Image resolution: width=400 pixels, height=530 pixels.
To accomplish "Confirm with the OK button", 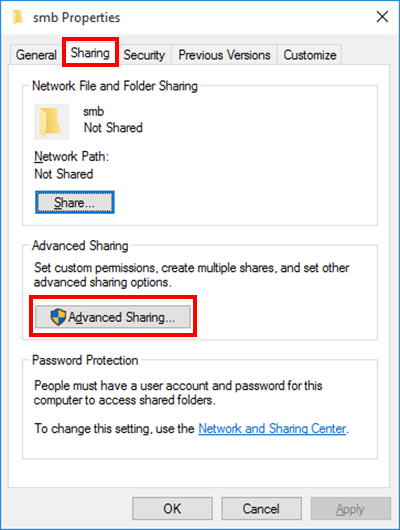I will [x=172, y=508].
